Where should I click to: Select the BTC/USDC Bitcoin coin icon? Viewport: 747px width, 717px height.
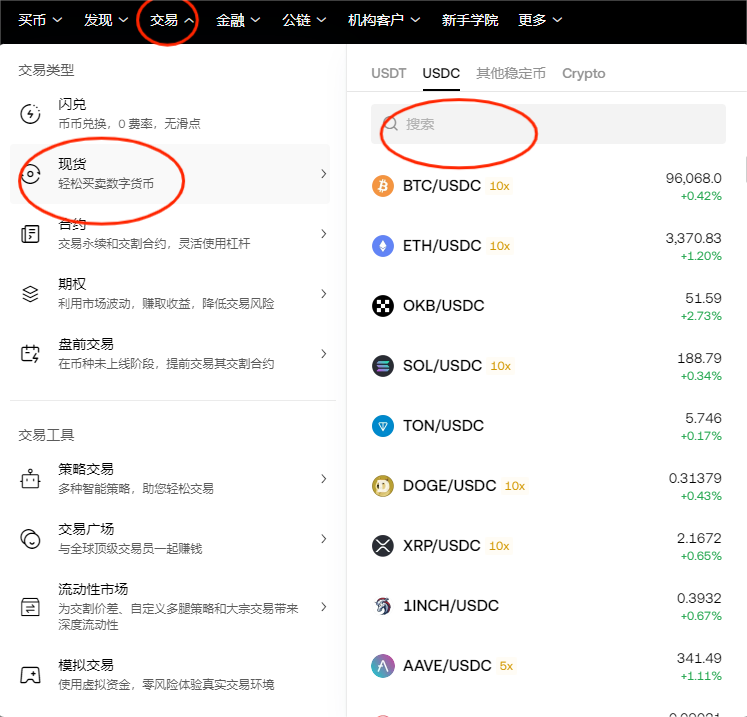pyautogui.click(x=383, y=186)
